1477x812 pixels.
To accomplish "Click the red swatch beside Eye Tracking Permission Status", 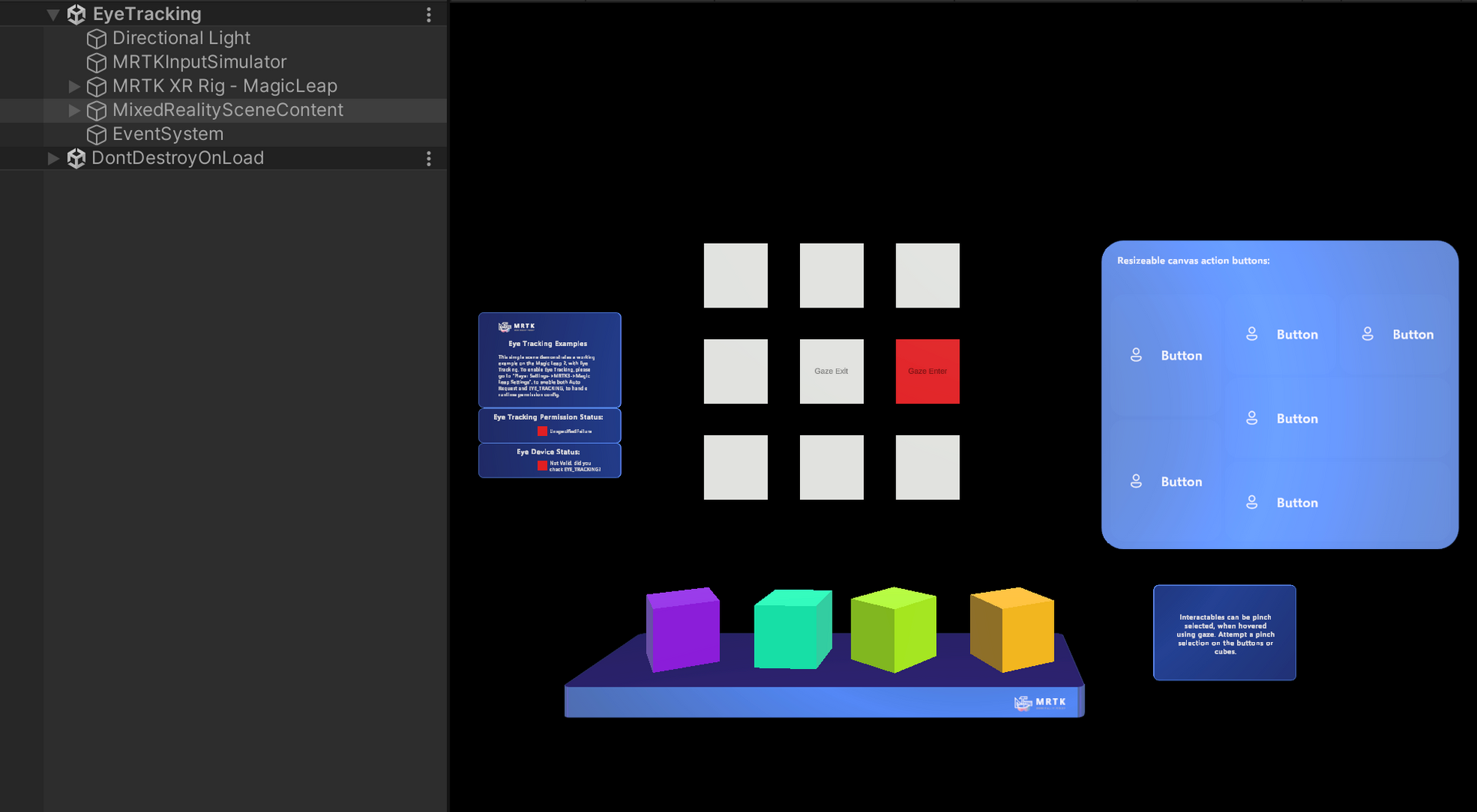I will (542, 430).
